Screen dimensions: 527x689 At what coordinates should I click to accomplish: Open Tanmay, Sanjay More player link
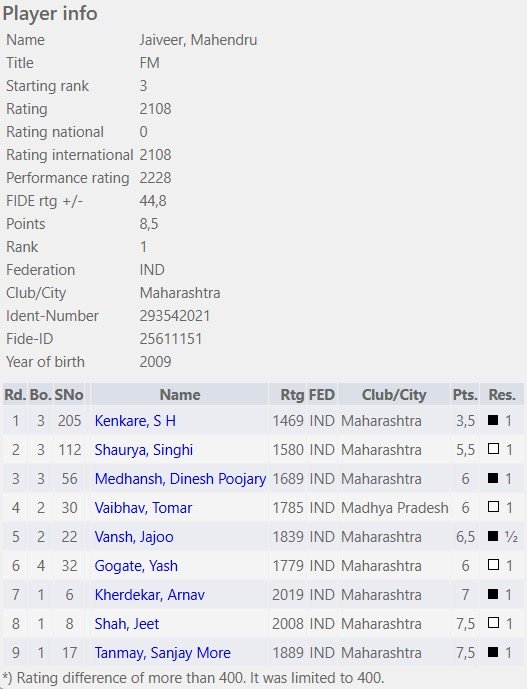tap(162, 653)
